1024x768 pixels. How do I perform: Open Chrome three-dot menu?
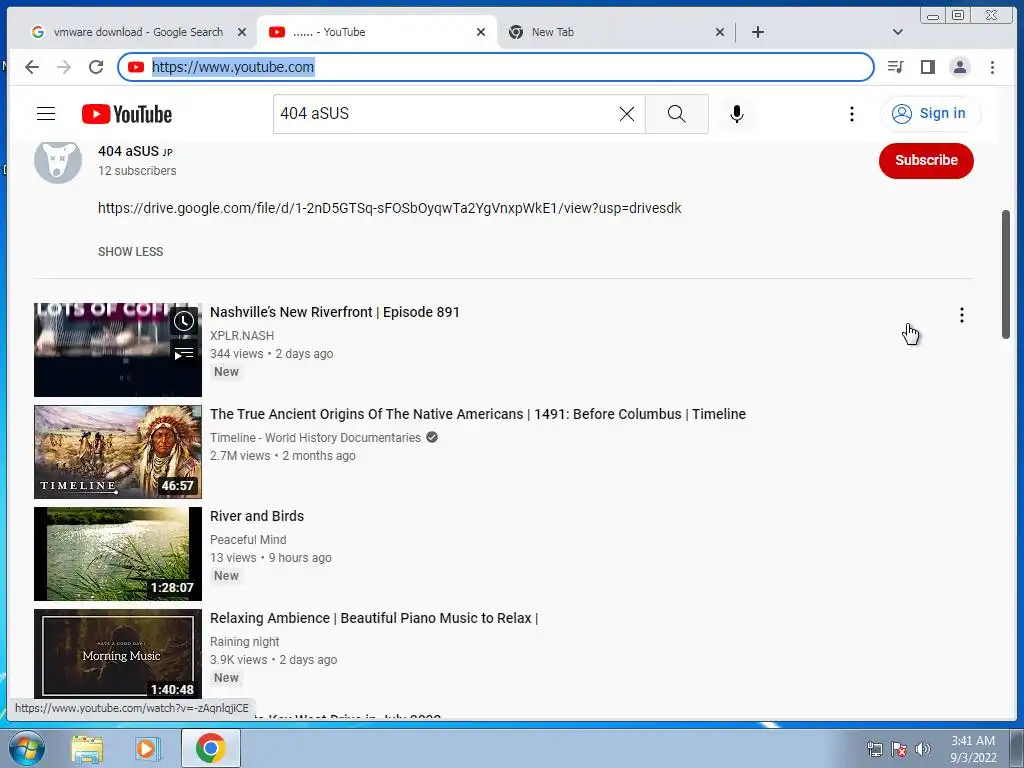point(992,67)
